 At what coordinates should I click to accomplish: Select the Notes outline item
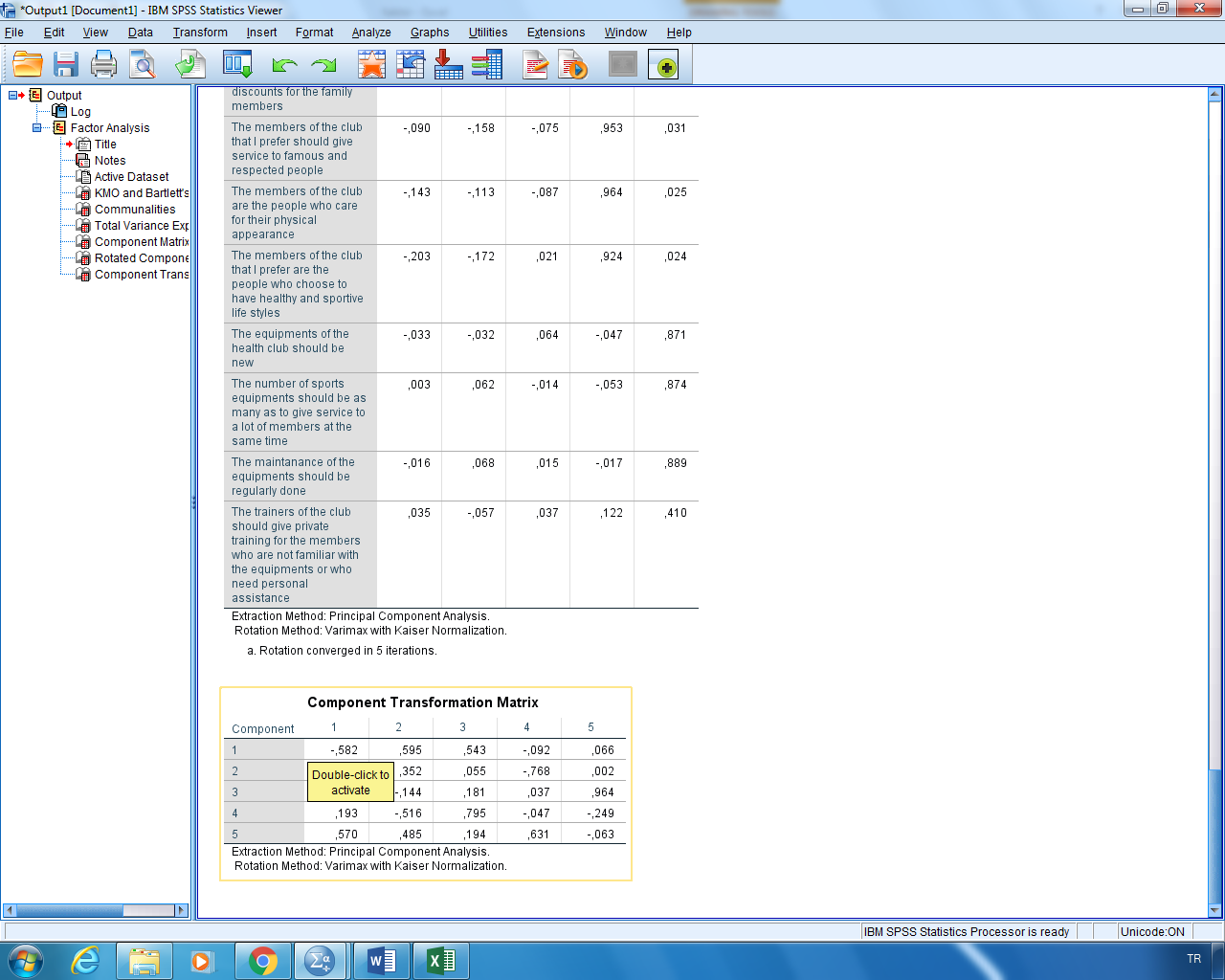coord(110,160)
